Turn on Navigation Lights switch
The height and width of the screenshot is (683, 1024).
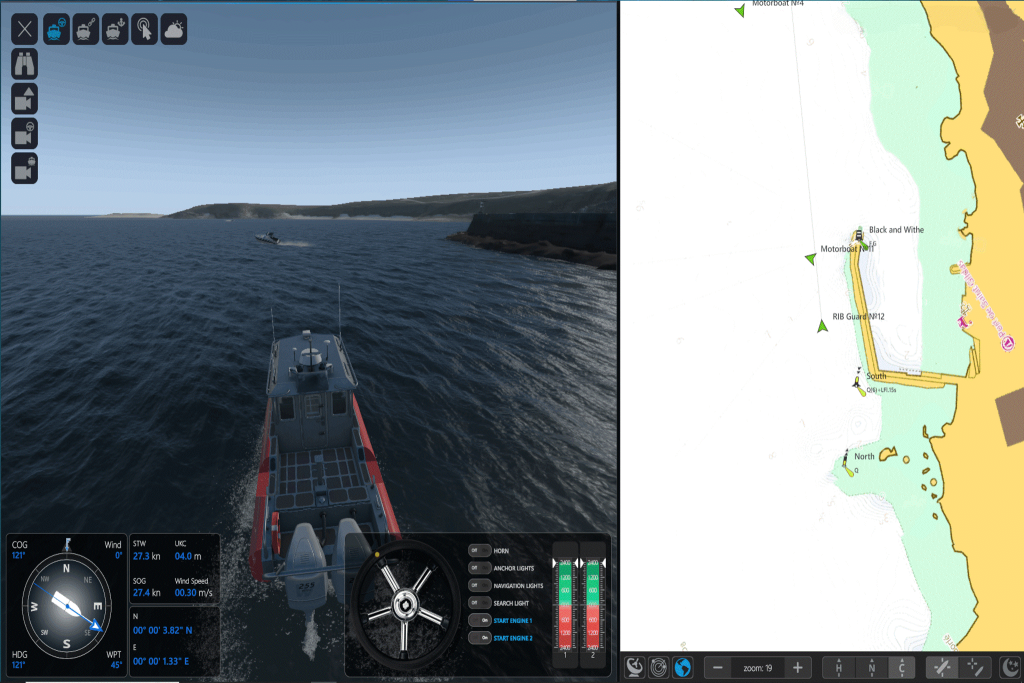point(480,585)
